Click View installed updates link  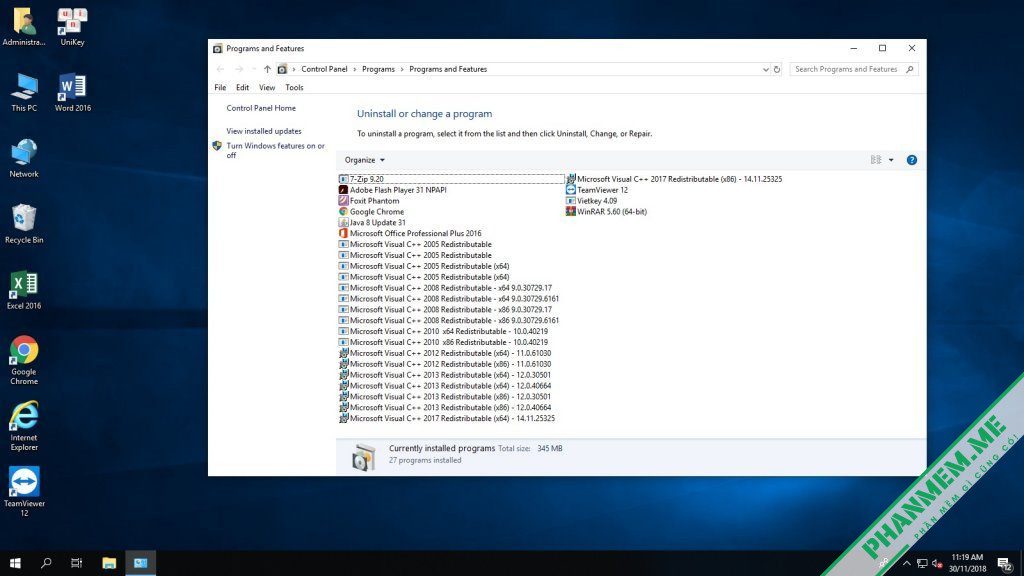coord(264,131)
